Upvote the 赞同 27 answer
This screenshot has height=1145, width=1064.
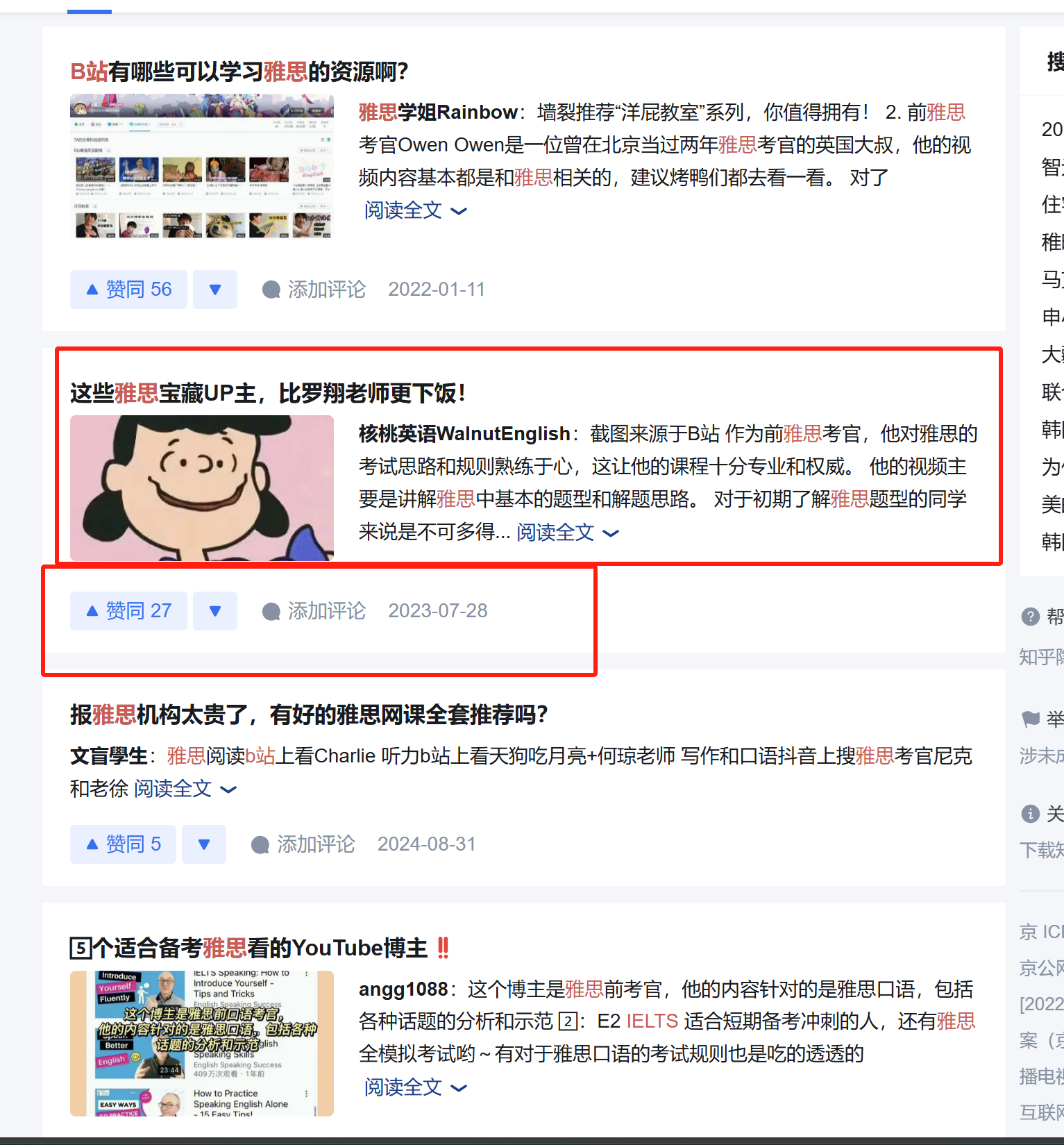(x=128, y=611)
